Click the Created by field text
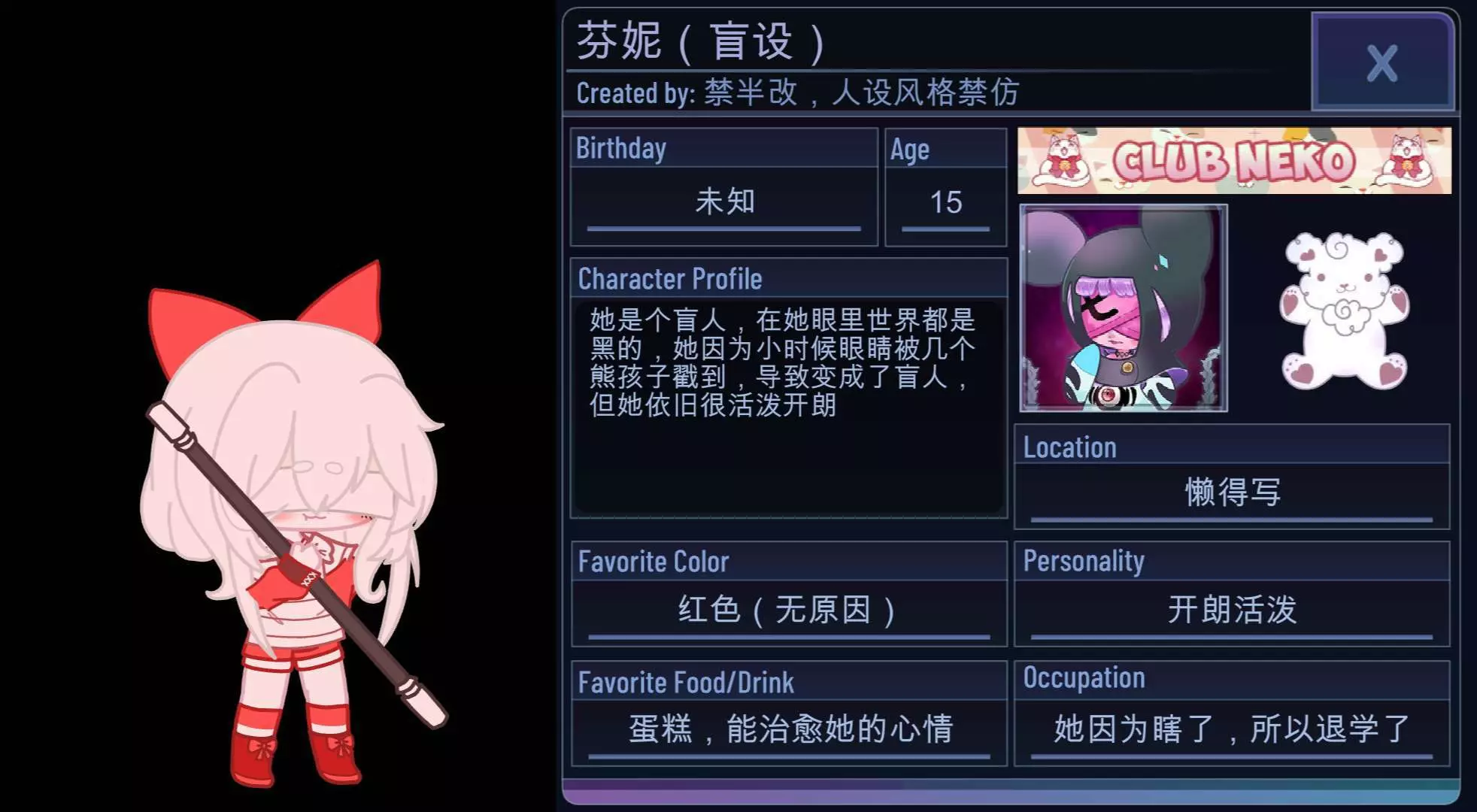The width and height of the screenshot is (1477, 812). click(x=798, y=92)
